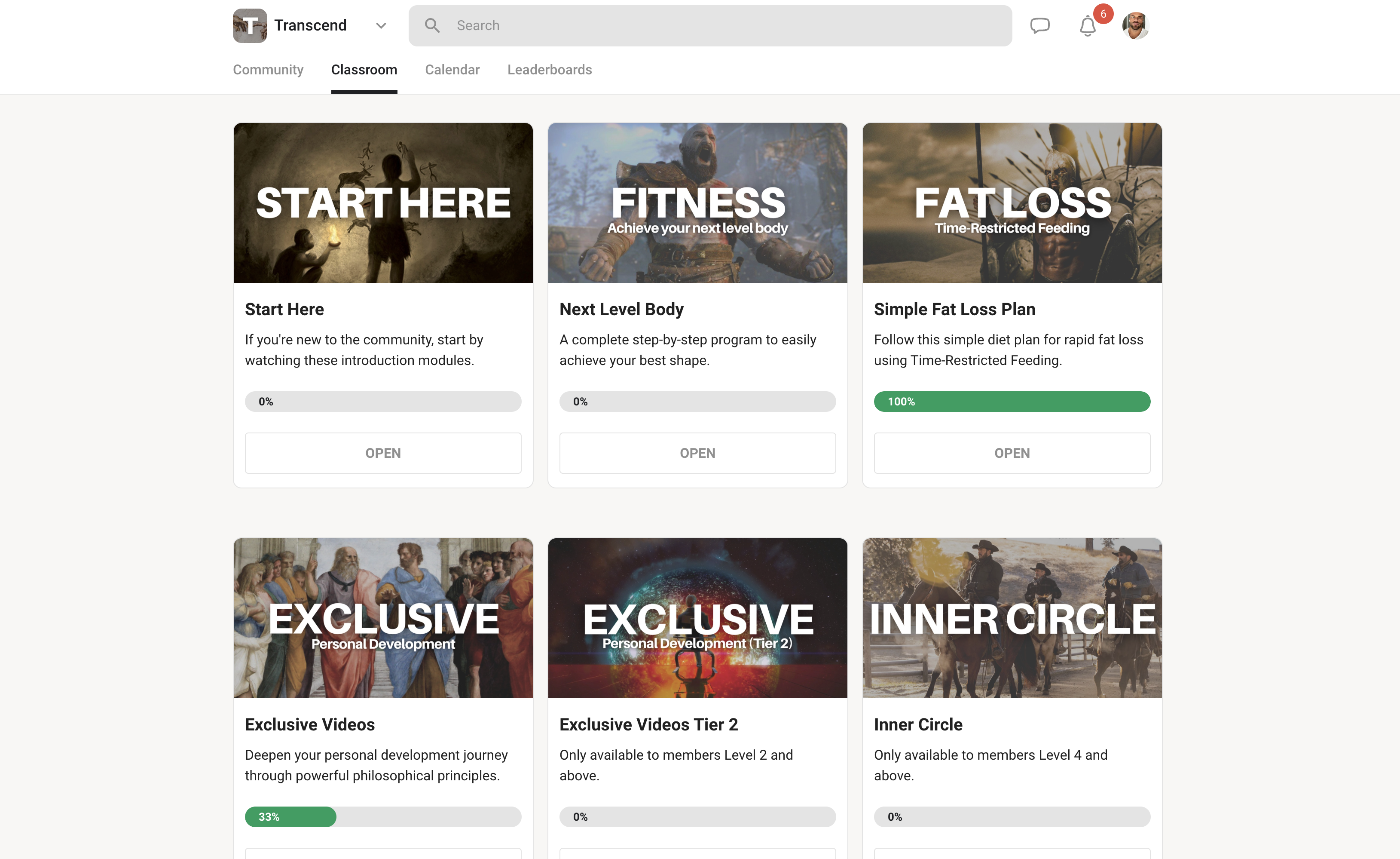Click the Next Level Body title

pyautogui.click(x=622, y=309)
